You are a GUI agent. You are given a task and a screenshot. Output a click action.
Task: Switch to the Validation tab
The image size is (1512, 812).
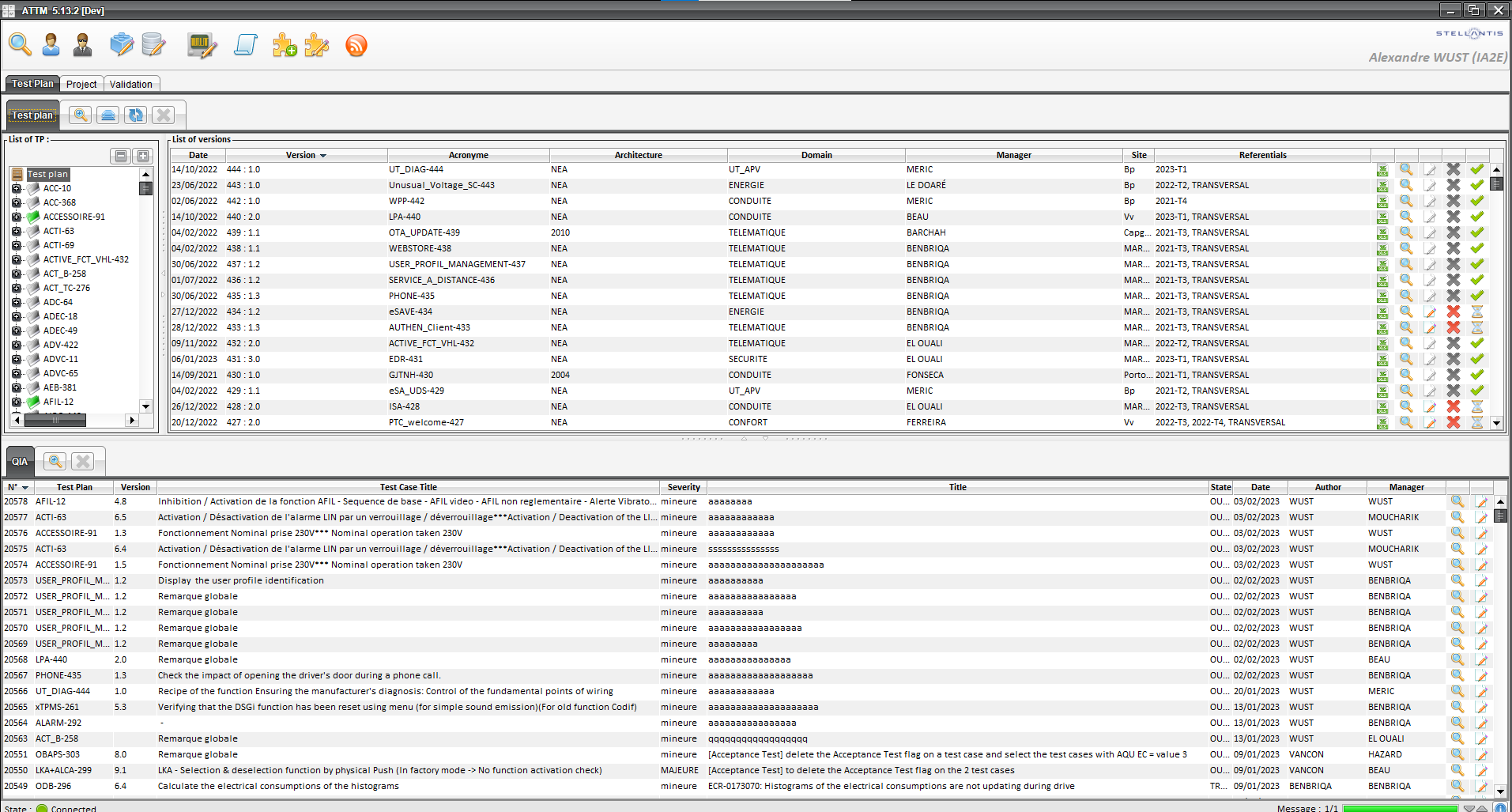pyautogui.click(x=130, y=85)
